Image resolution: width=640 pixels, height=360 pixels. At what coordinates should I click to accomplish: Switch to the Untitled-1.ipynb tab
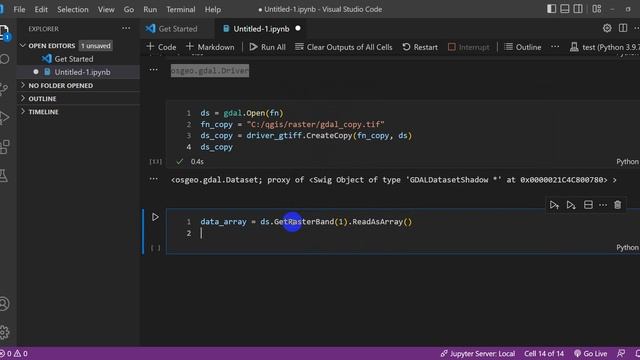(x=261, y=29)
